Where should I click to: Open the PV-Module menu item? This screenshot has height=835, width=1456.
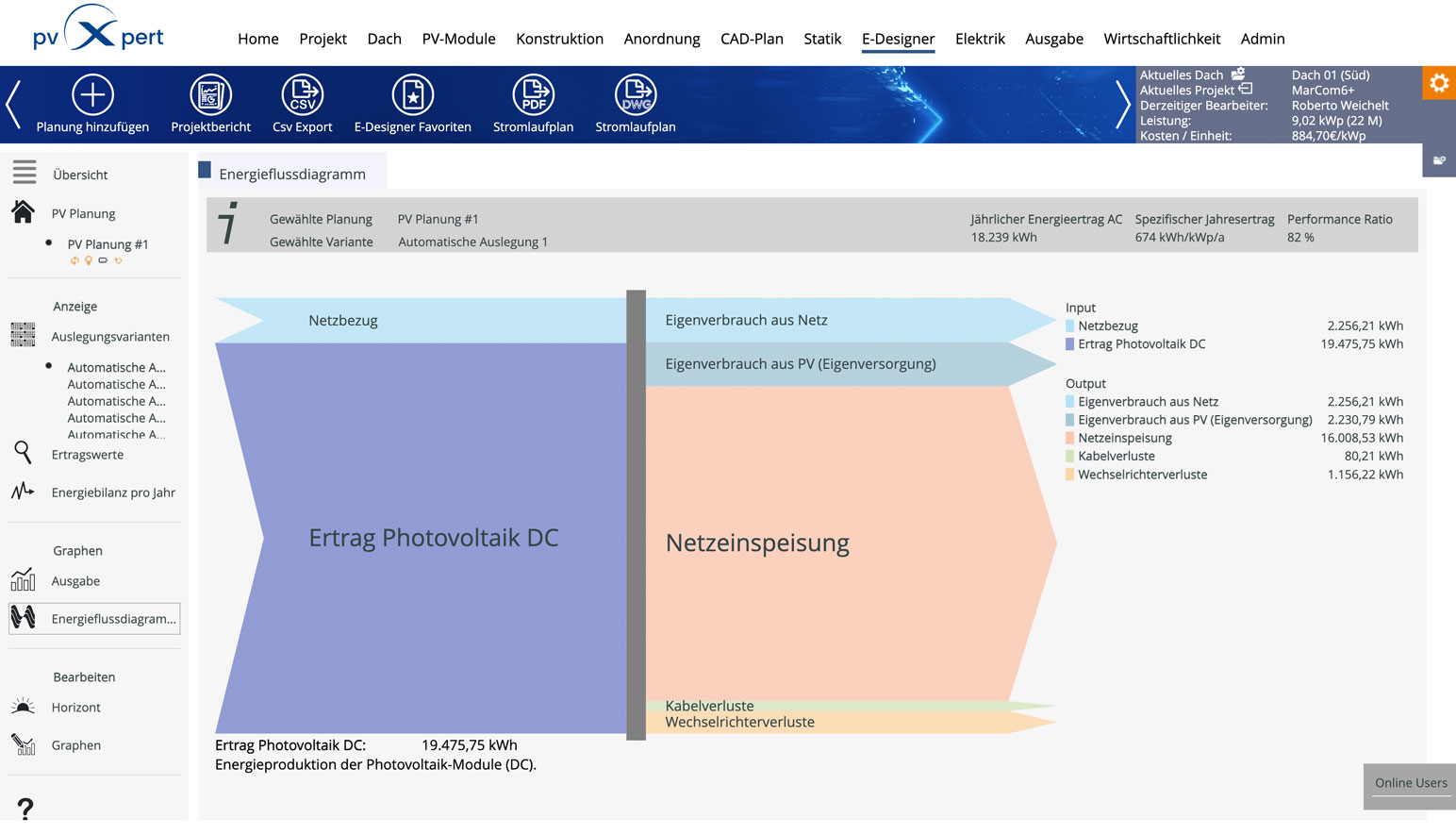[458, 39]
